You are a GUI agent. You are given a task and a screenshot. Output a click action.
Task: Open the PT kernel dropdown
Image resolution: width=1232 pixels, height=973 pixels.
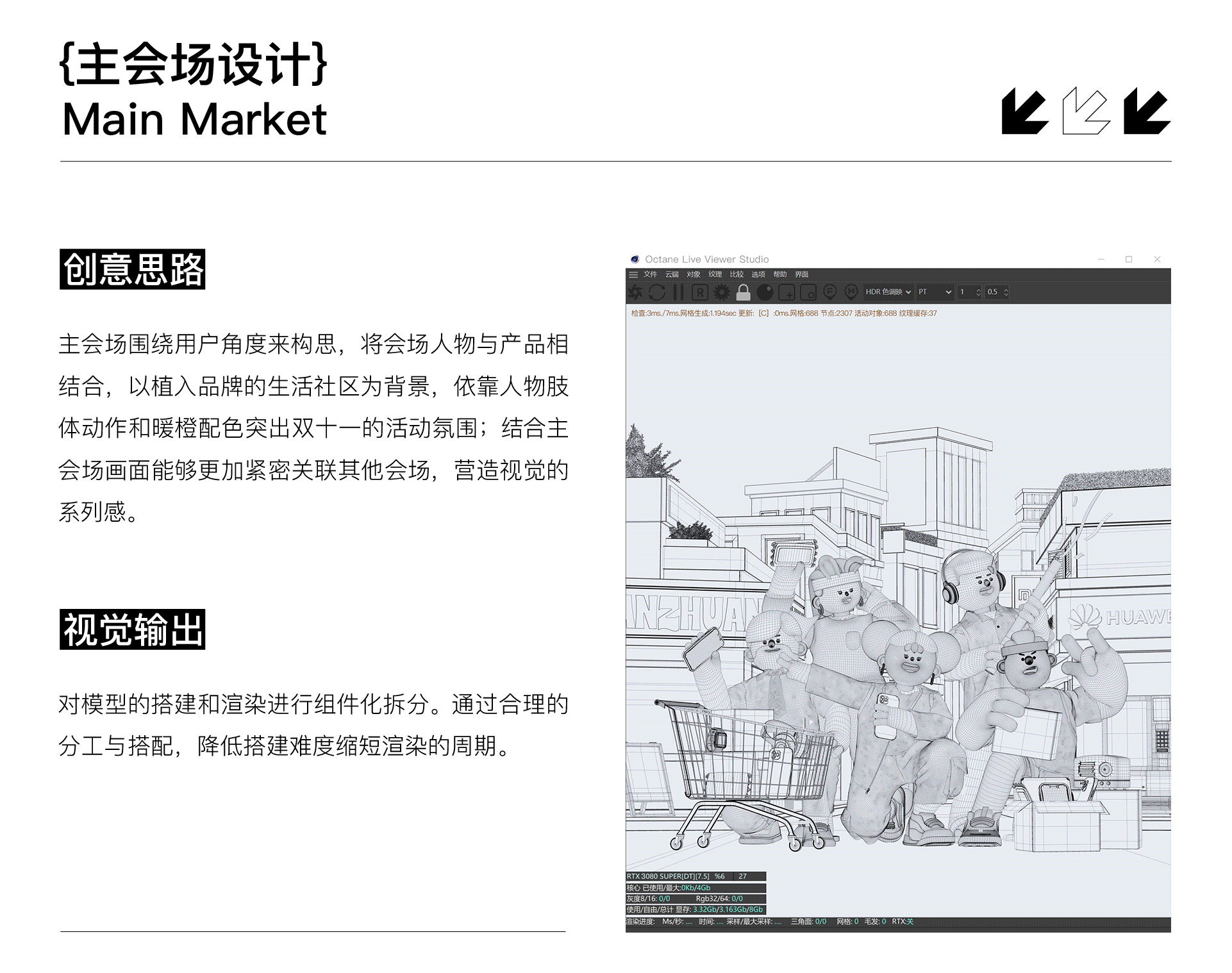coord(935,292)
